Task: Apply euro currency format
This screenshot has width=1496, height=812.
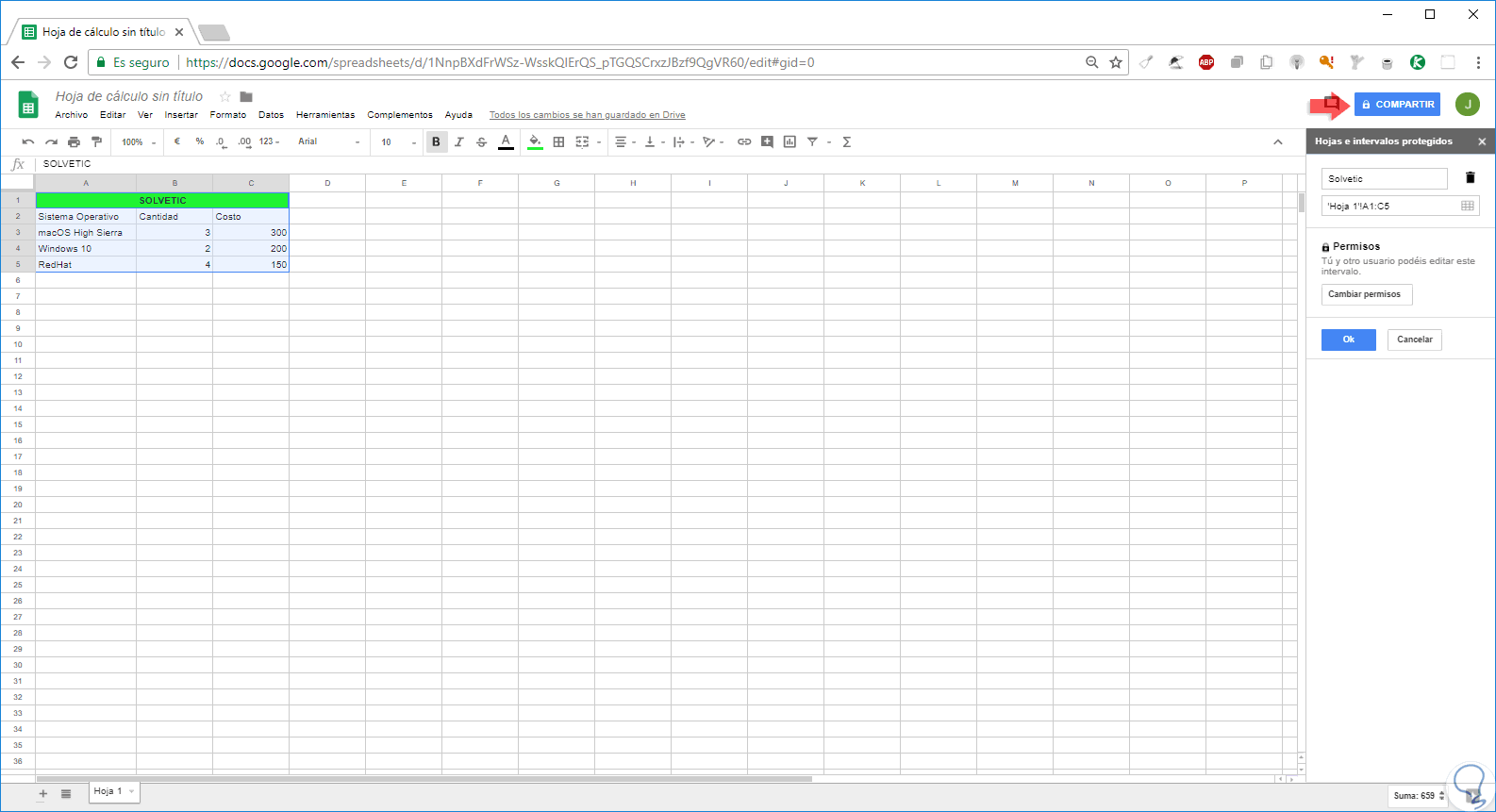Action: click(176, 142)
